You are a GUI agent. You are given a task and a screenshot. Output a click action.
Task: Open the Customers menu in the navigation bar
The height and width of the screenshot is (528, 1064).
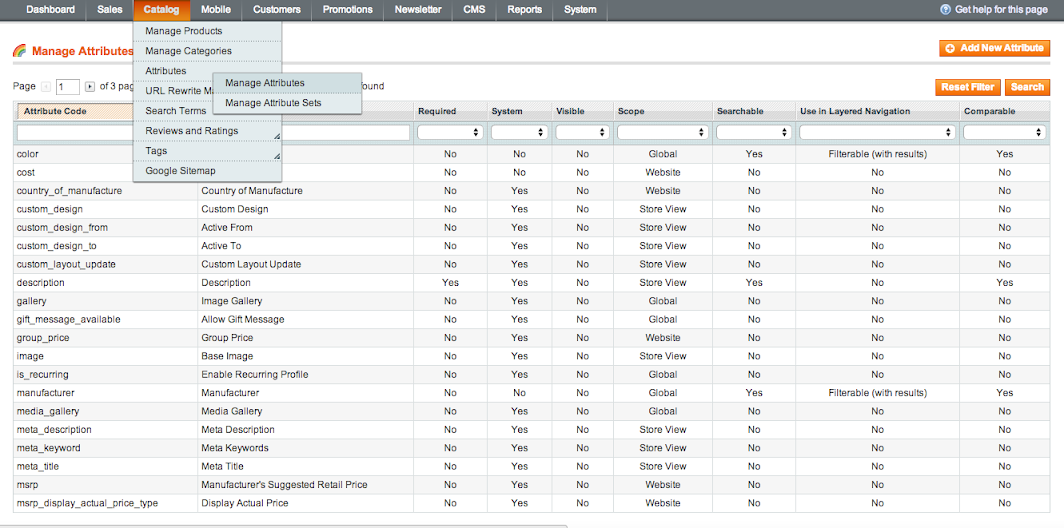point(277,10)
